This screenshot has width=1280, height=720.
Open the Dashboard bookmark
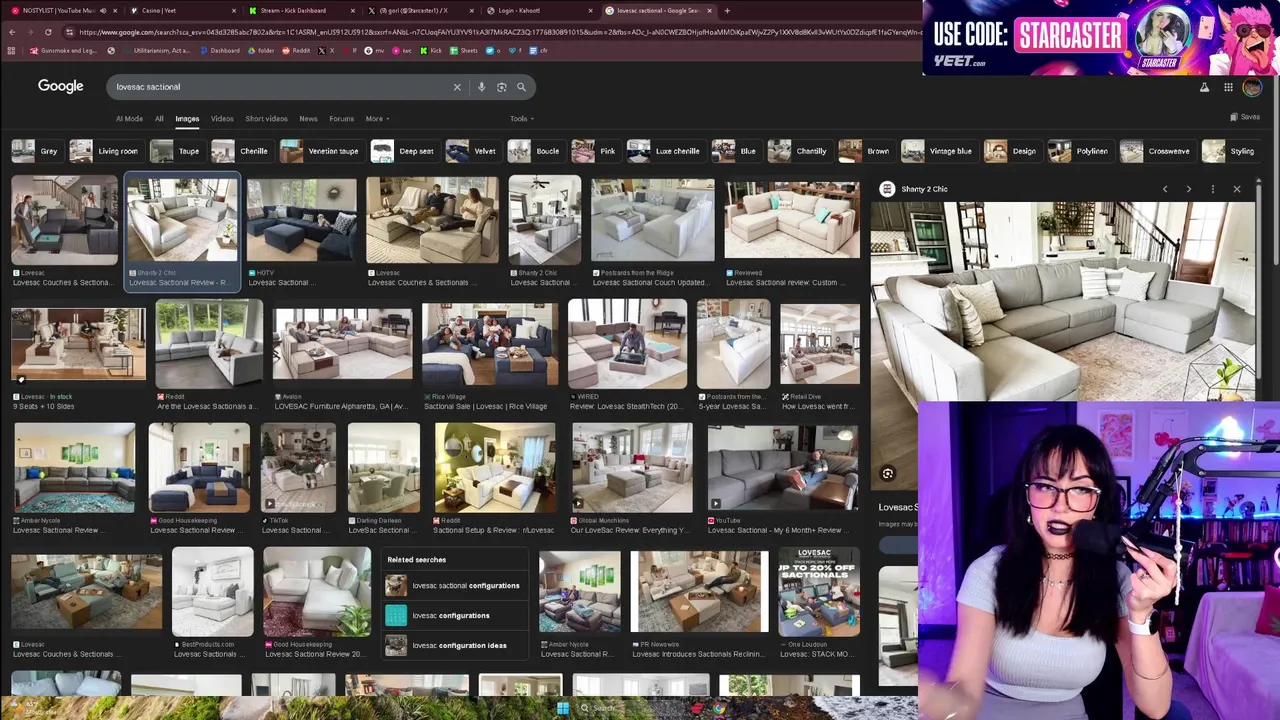point(219,50)
